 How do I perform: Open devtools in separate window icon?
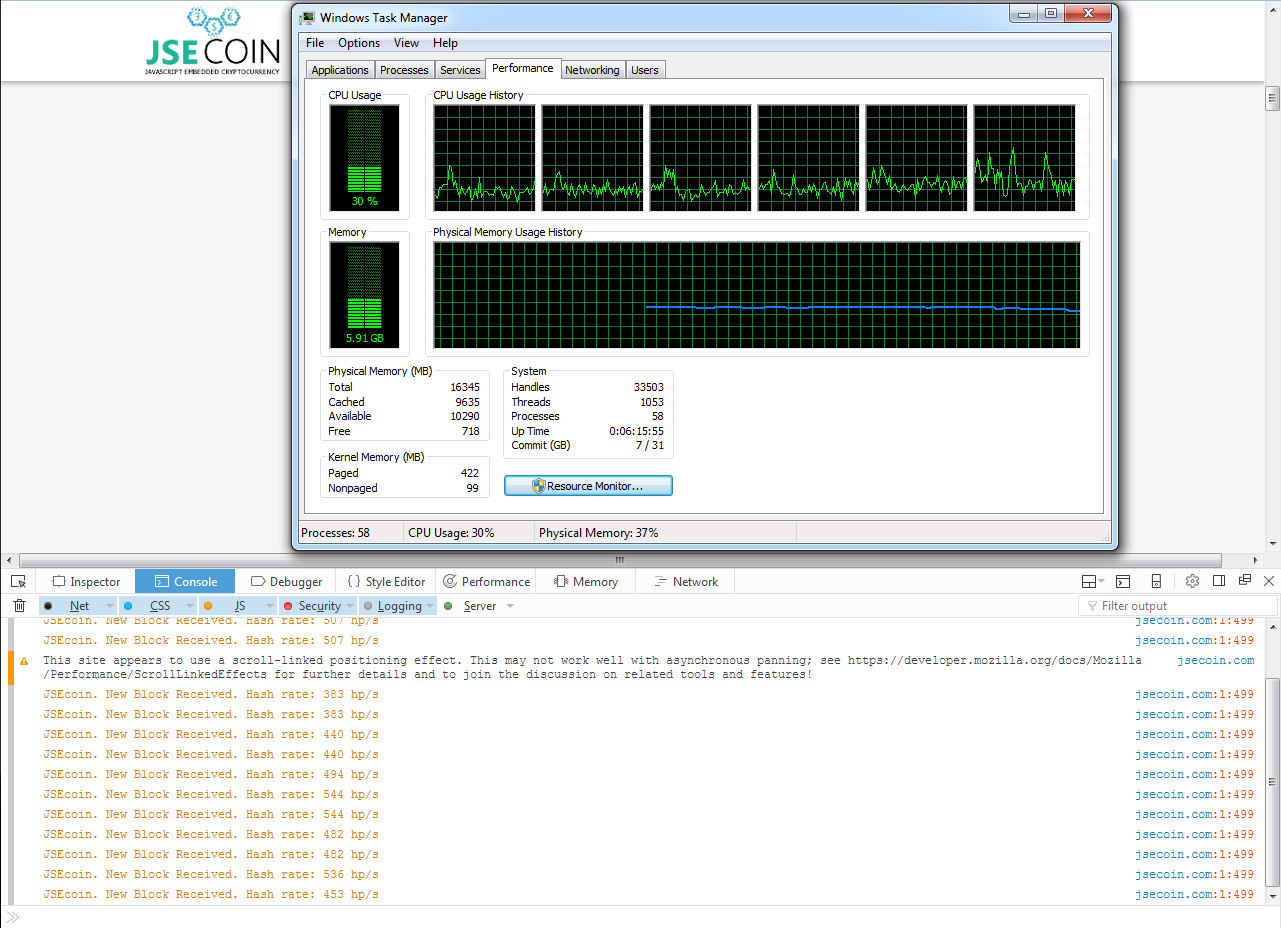(1245, 581)
